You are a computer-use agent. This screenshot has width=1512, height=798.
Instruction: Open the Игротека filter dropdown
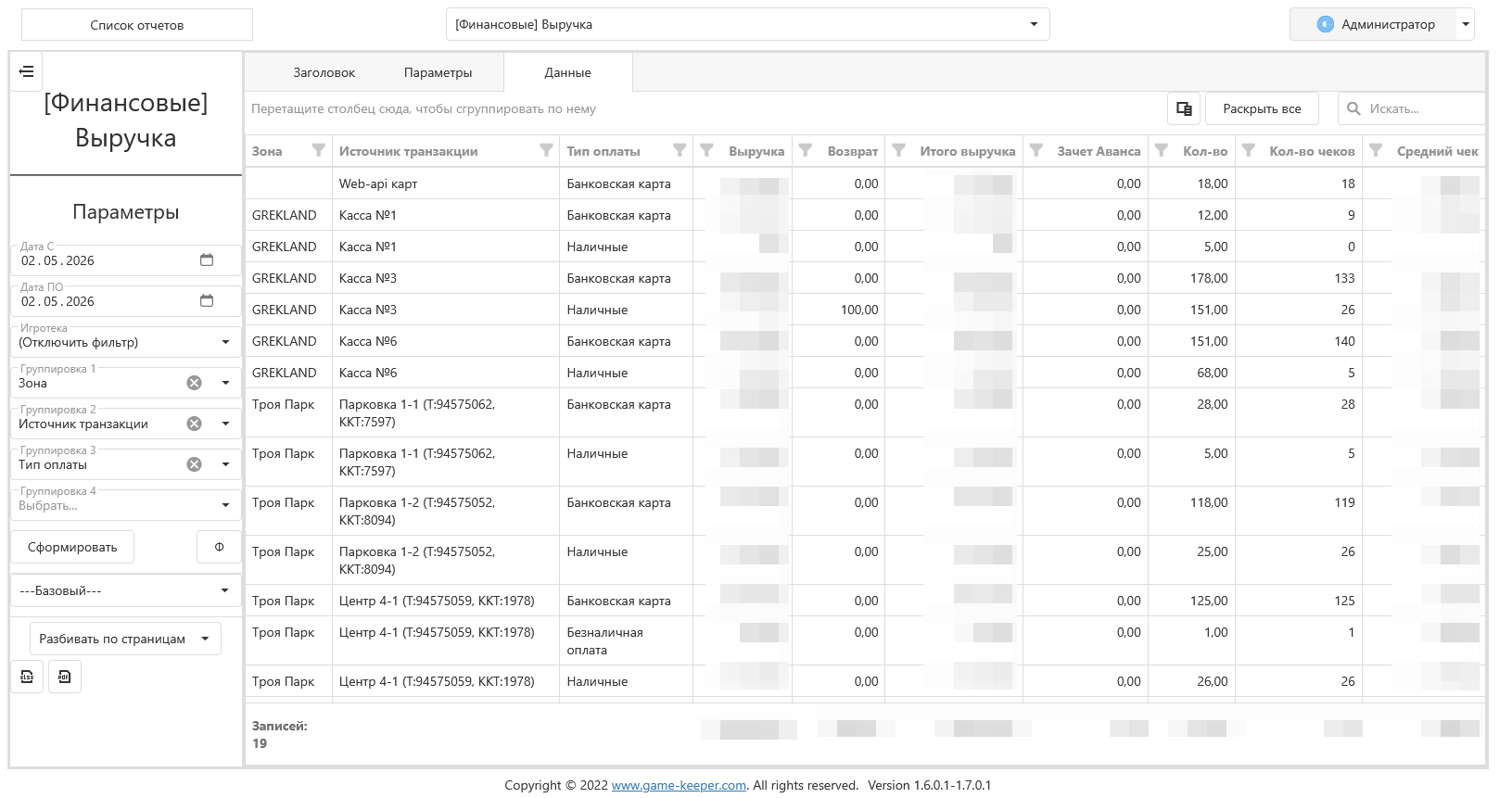(x=125, y=342)
